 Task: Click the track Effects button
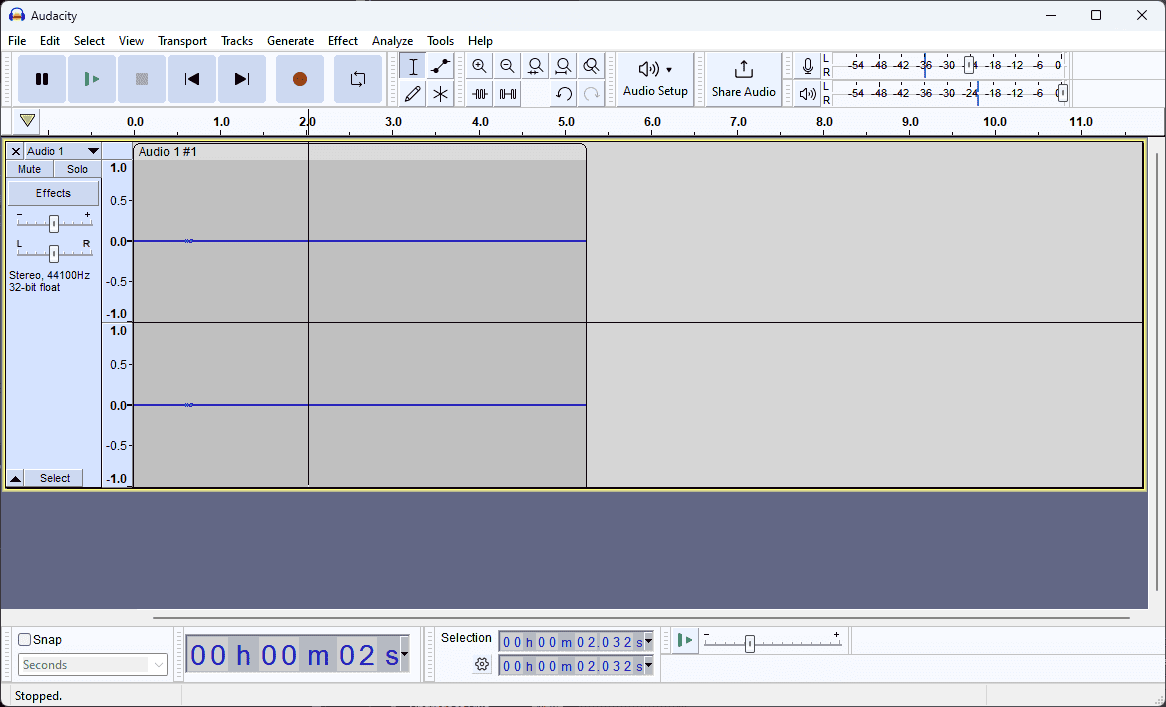[54, 193]
